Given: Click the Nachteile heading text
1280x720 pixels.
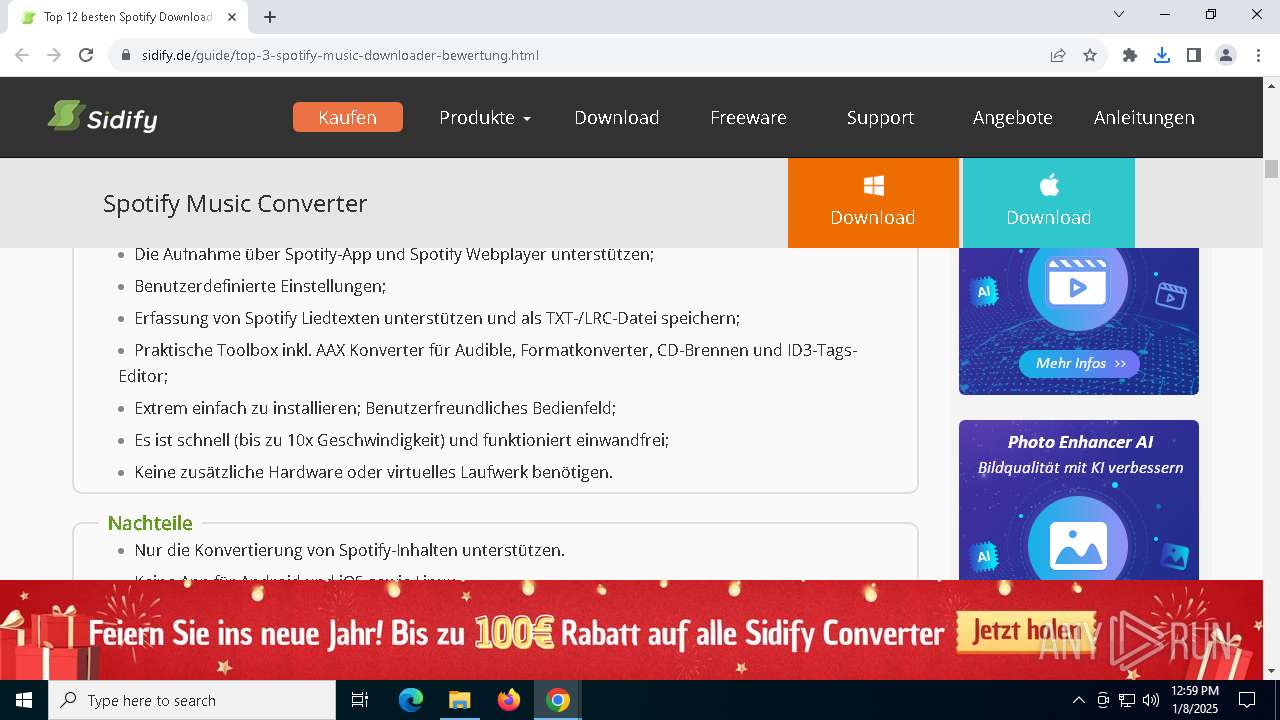Looking at the screenshot, I should click(x=150, y=523).
